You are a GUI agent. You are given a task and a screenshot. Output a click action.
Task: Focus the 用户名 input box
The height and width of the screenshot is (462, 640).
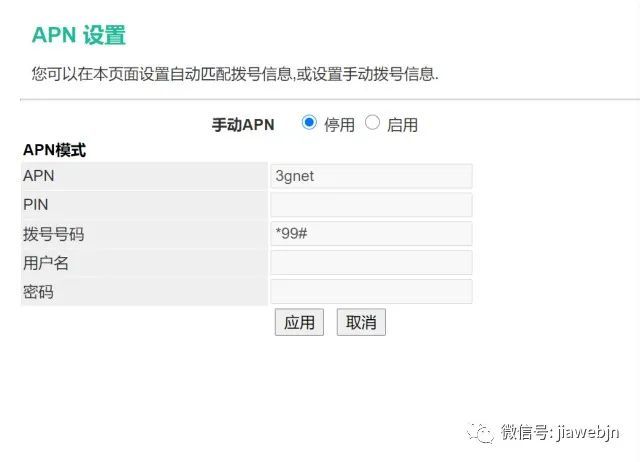pyautogui.click(x=371, y=263)
